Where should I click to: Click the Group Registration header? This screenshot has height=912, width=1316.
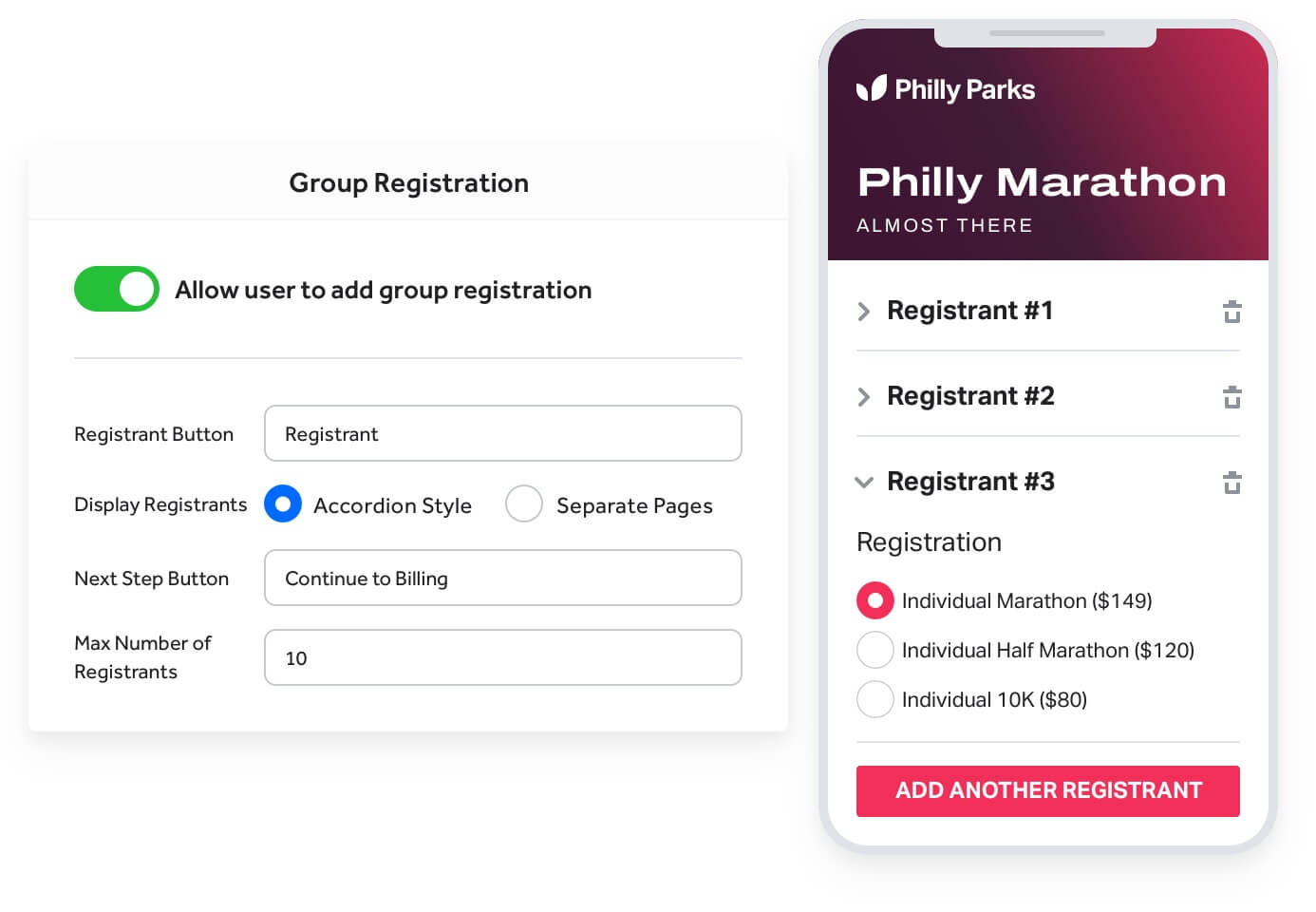tap(408, 182)
